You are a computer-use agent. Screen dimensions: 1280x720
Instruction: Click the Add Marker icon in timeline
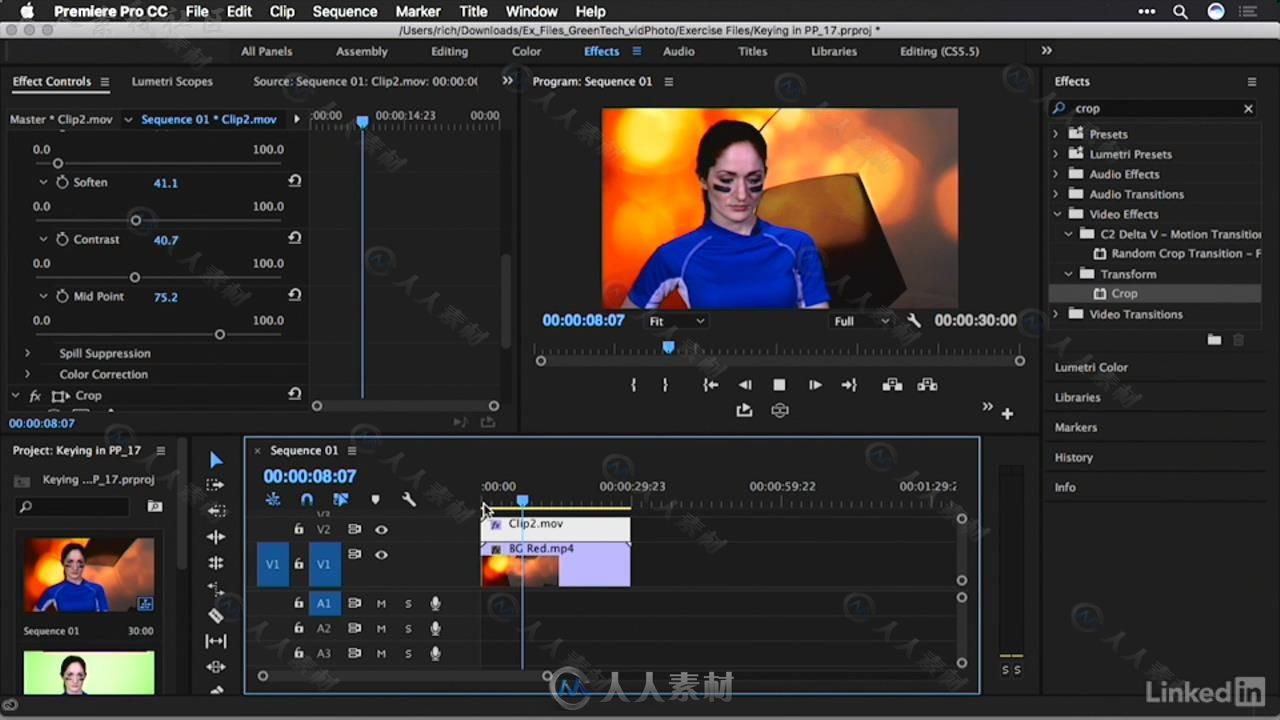point(375,500)
